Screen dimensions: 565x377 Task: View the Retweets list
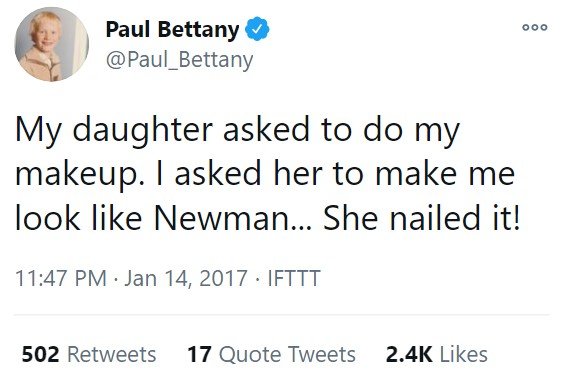point(112,354)
